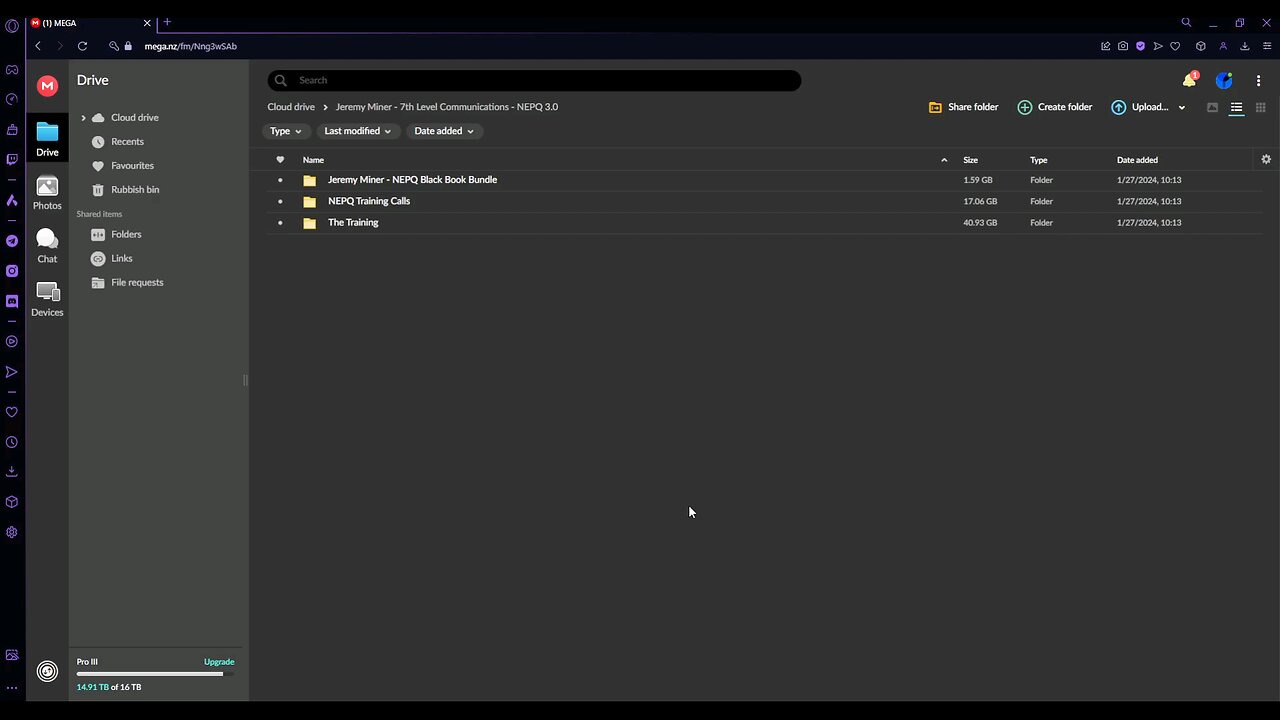Toggle the browser ad blocker shield
Image resolution: width=1280 pixels, height=720 pixels.
point(1140,46)
